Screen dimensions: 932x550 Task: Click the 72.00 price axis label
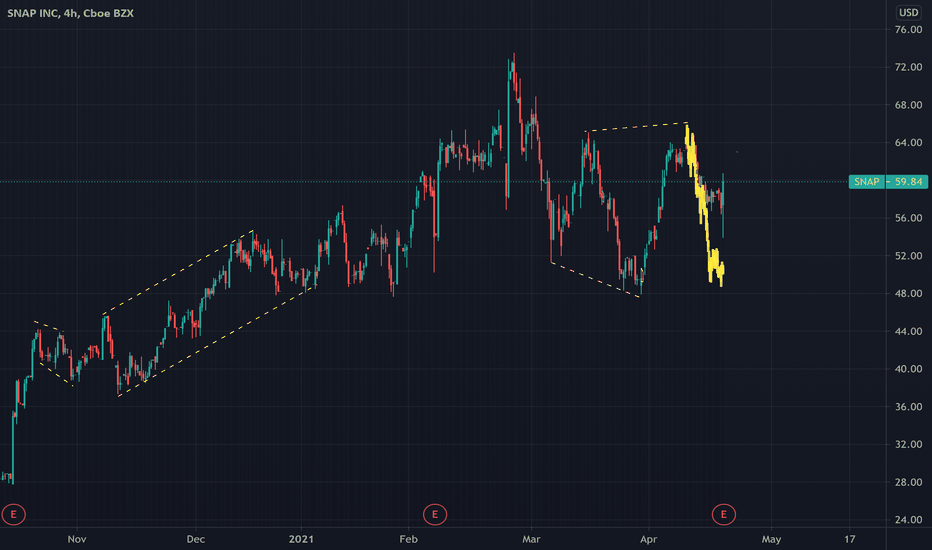point(908,67)
